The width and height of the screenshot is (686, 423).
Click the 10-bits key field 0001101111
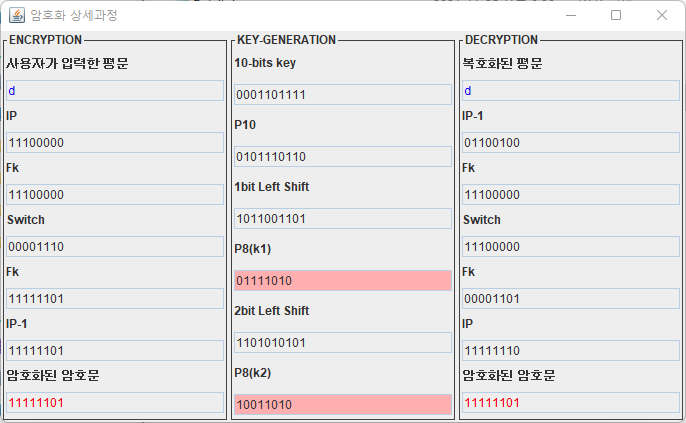point(343,94)
